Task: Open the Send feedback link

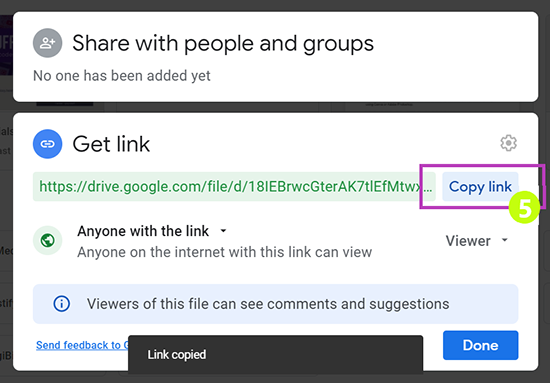Action: click(x=82, y=345)
